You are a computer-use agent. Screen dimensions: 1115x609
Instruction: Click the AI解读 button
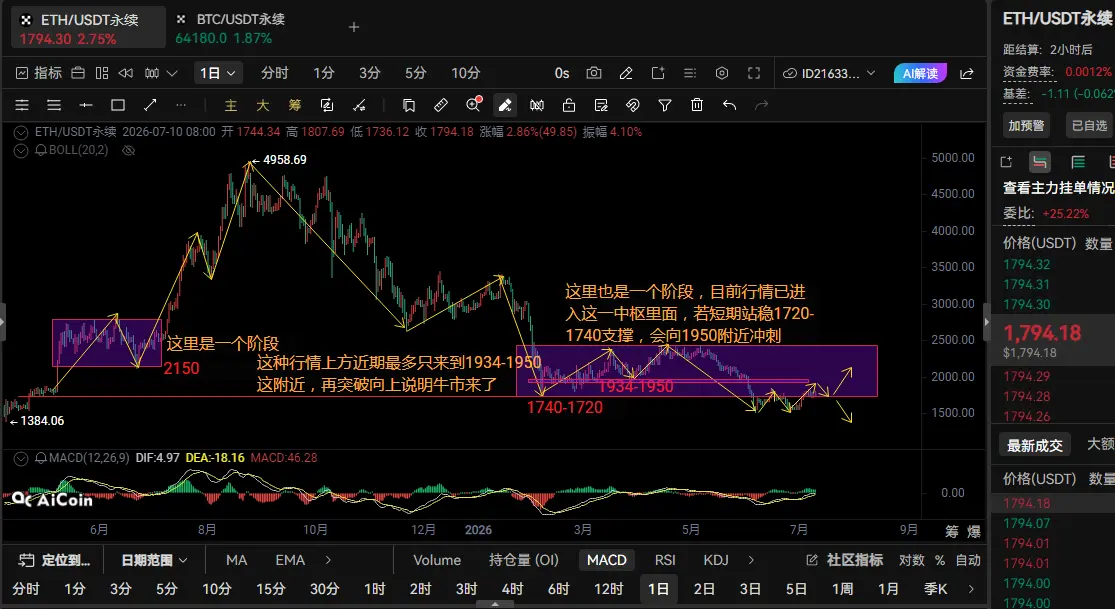coord(920,73)
